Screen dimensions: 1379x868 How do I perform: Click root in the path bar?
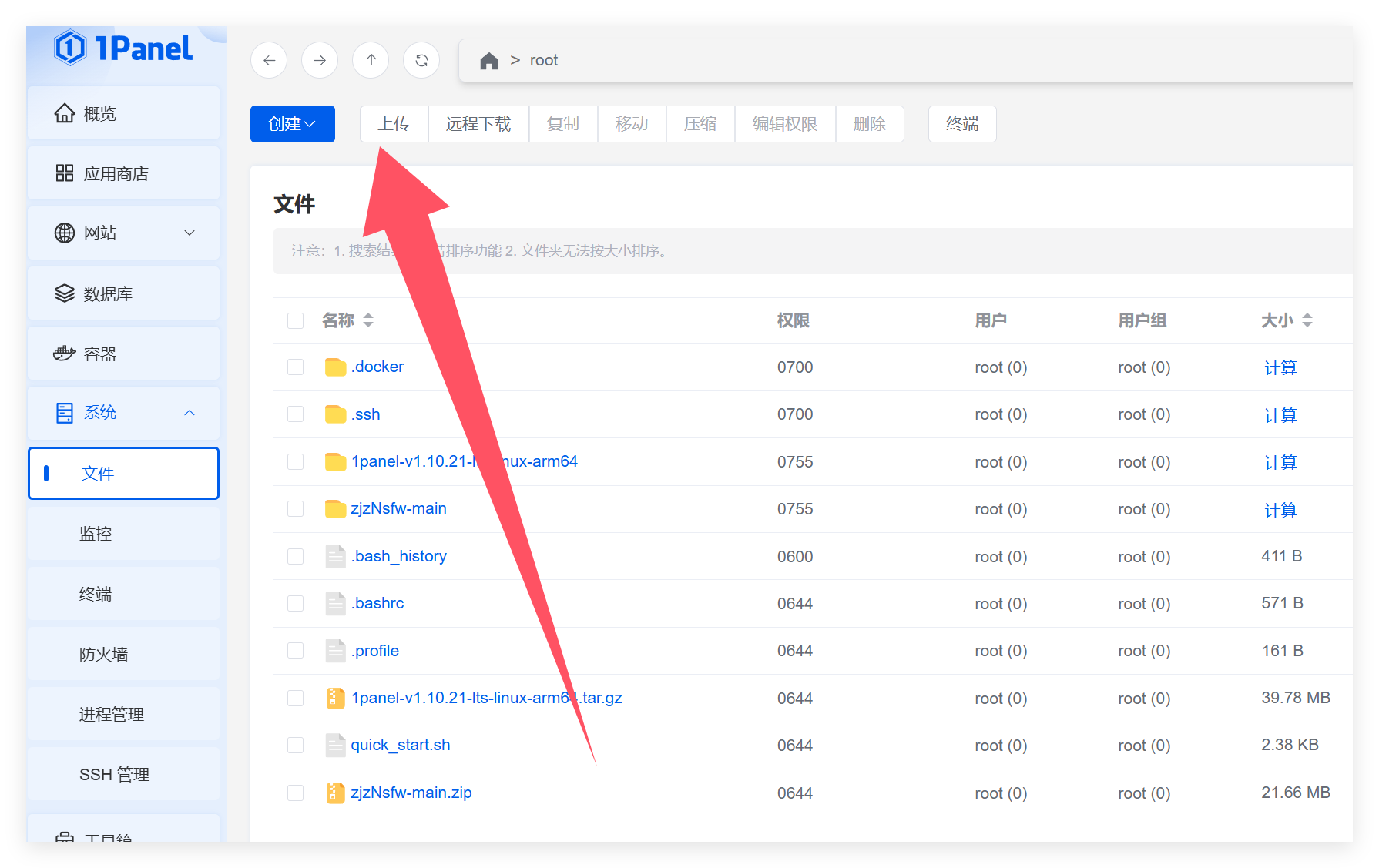click(544, 61)
